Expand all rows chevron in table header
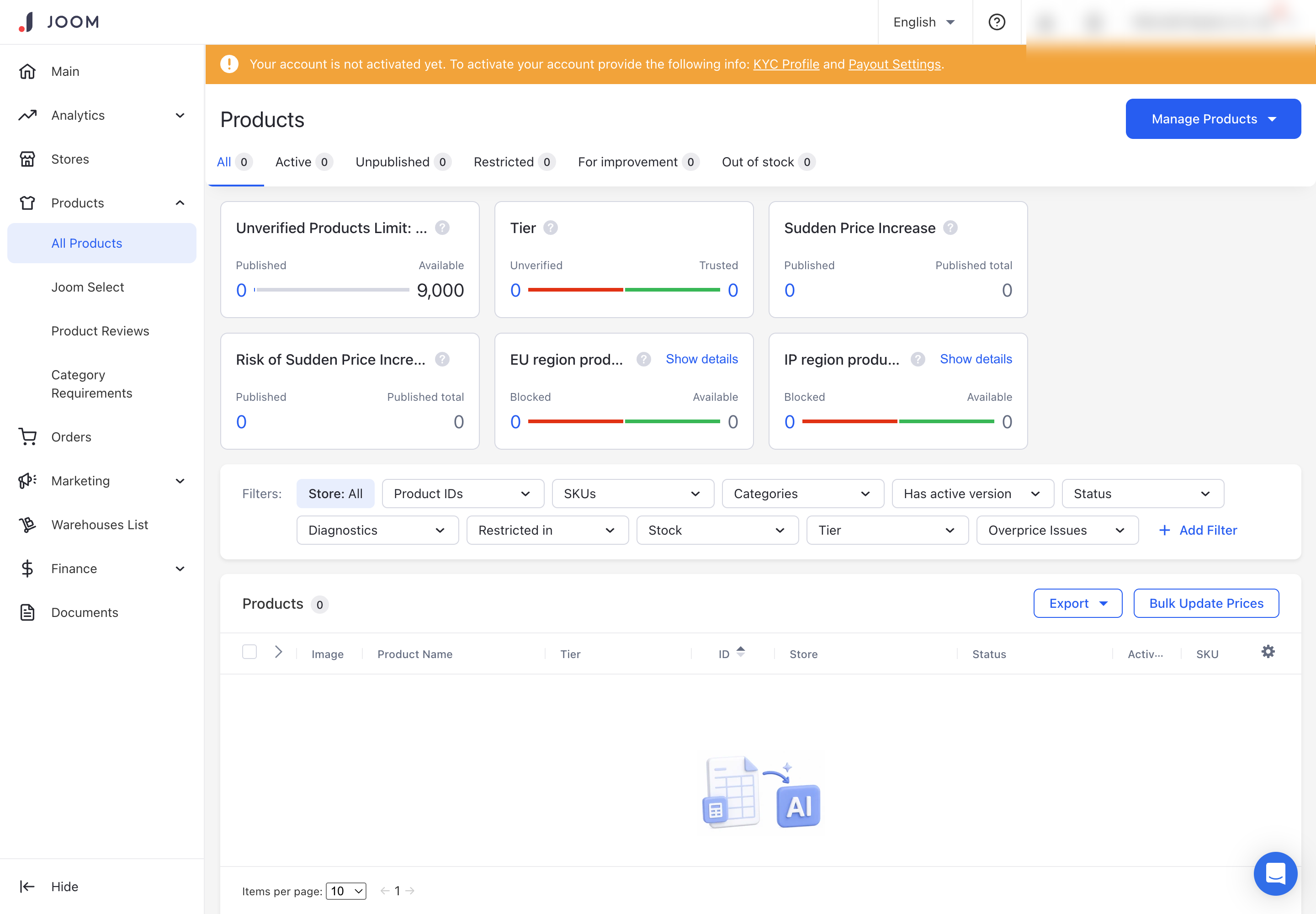Screen dimensions: 1316x914 pos(278,652)
